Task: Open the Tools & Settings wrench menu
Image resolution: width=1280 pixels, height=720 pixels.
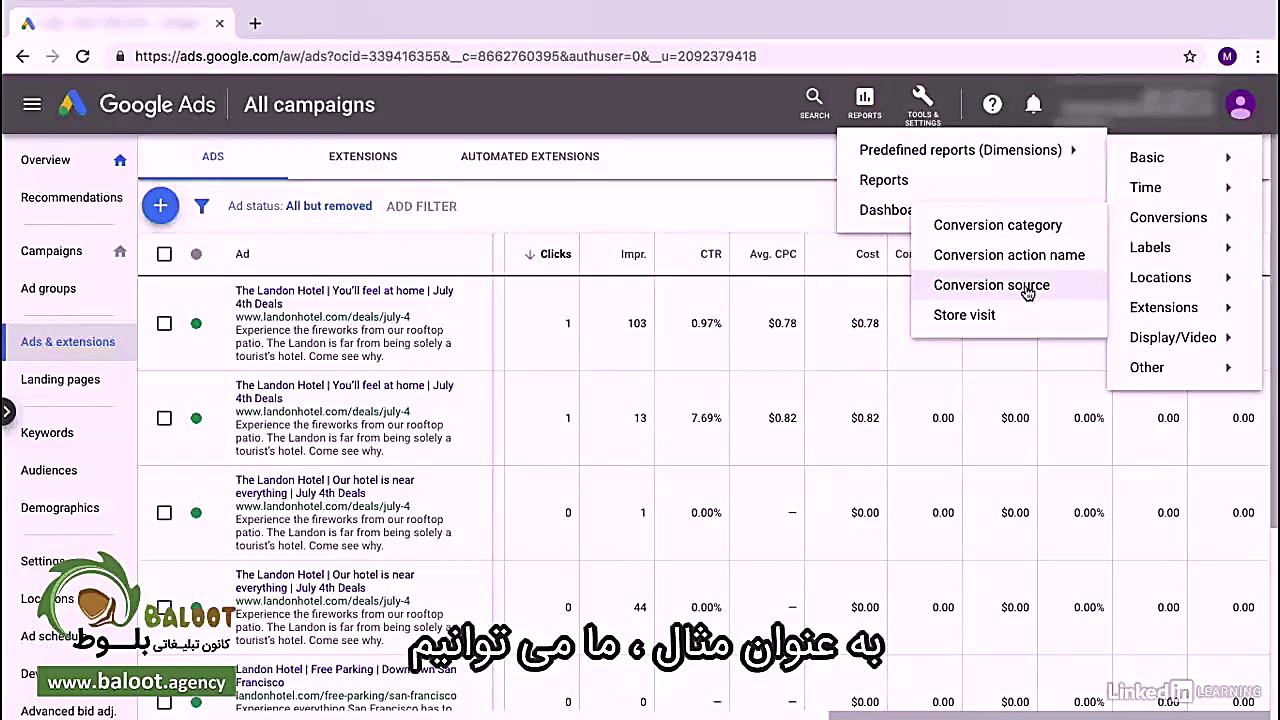Action: (922, 100)
